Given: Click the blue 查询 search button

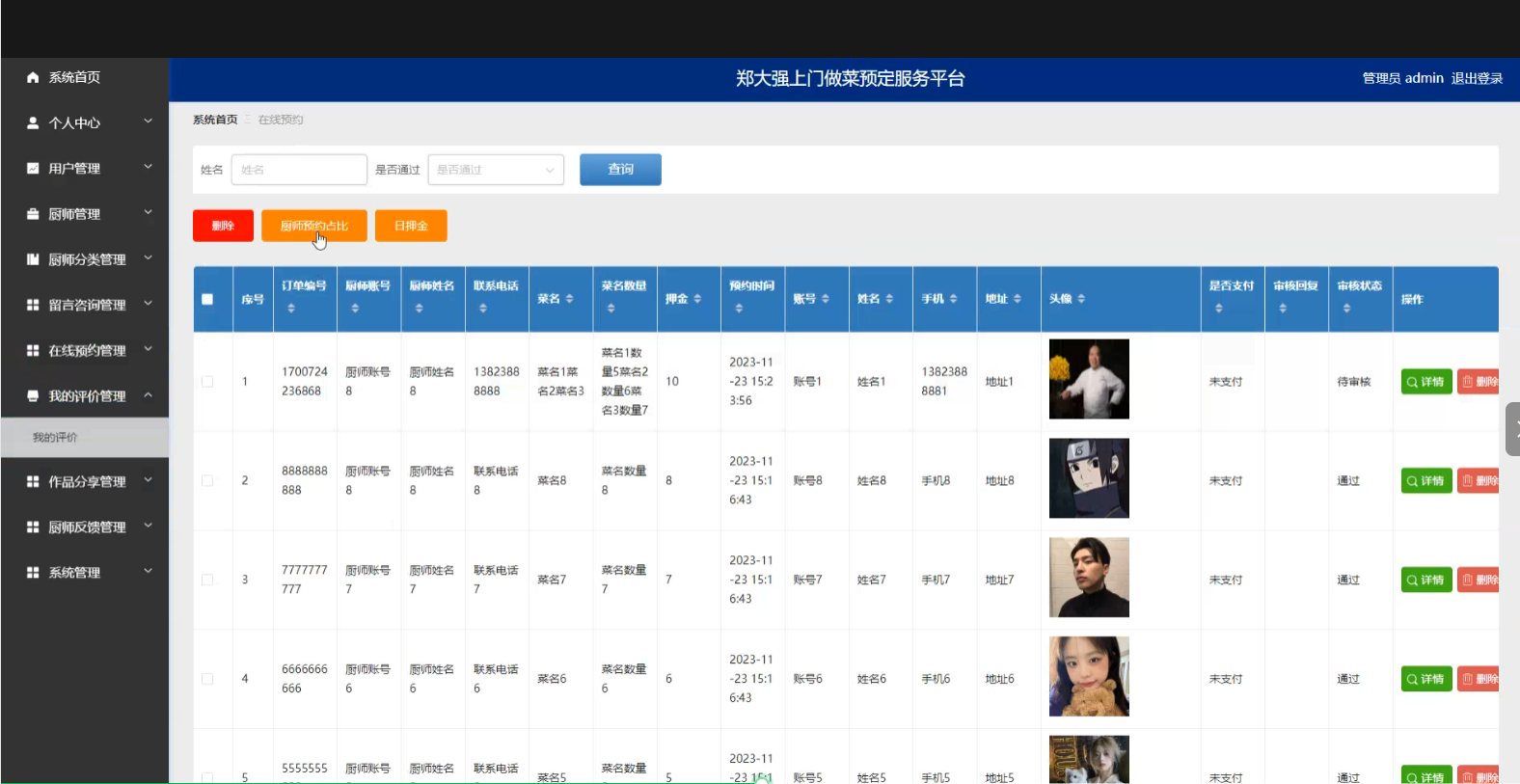Looking at the screenshot, I should [x=620, y=170].
